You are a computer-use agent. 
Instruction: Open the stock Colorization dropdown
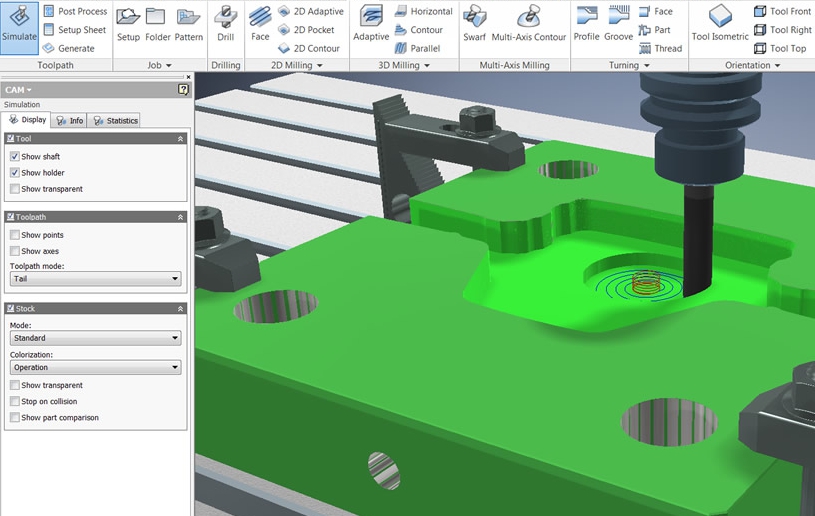(95, 368)
